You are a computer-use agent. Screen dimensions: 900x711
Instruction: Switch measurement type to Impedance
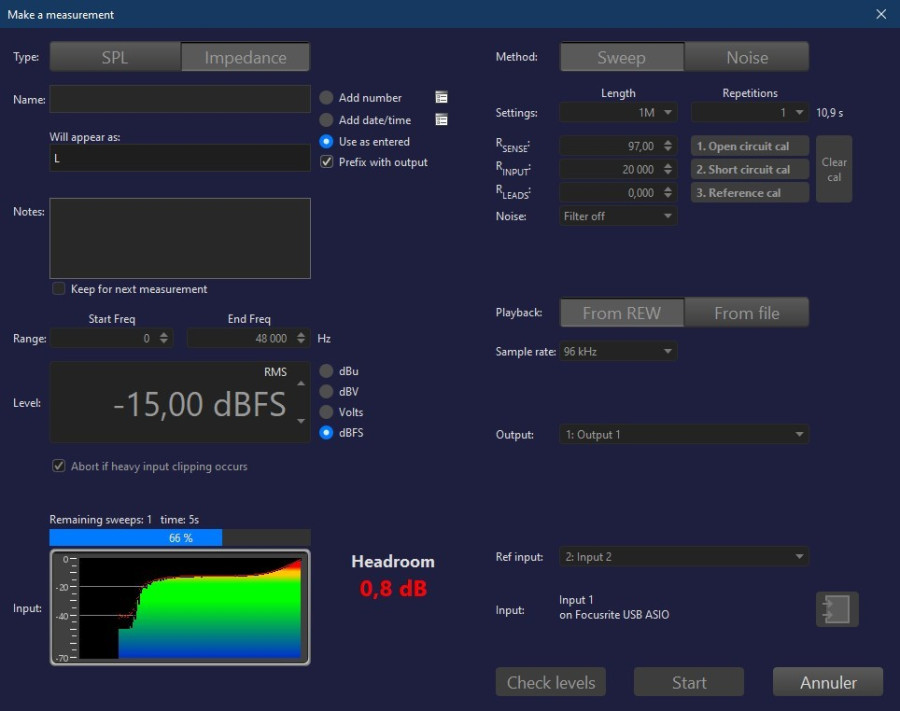(246, 57)
